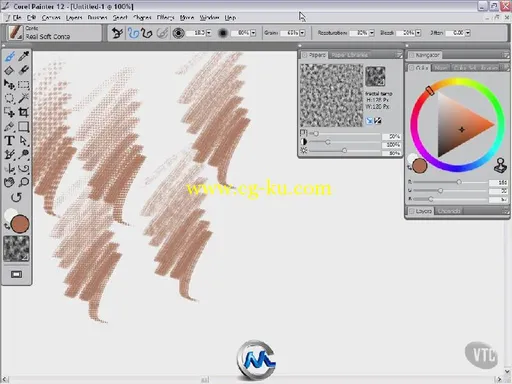This screenshot has height=384, width=512.
Task: Select the Crop tool
Action: [x=23, y=113]
